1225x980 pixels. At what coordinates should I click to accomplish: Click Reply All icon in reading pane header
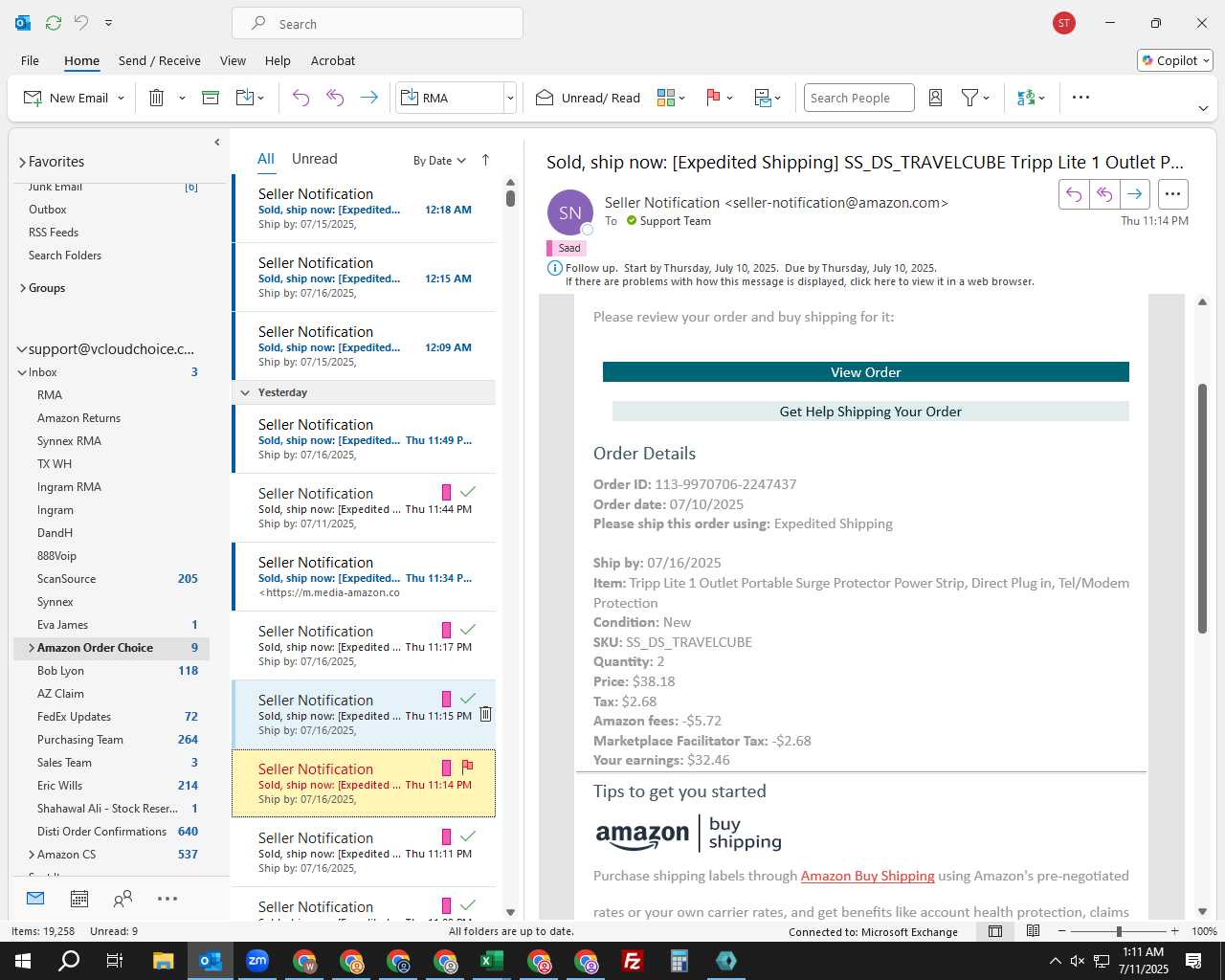1104,194
